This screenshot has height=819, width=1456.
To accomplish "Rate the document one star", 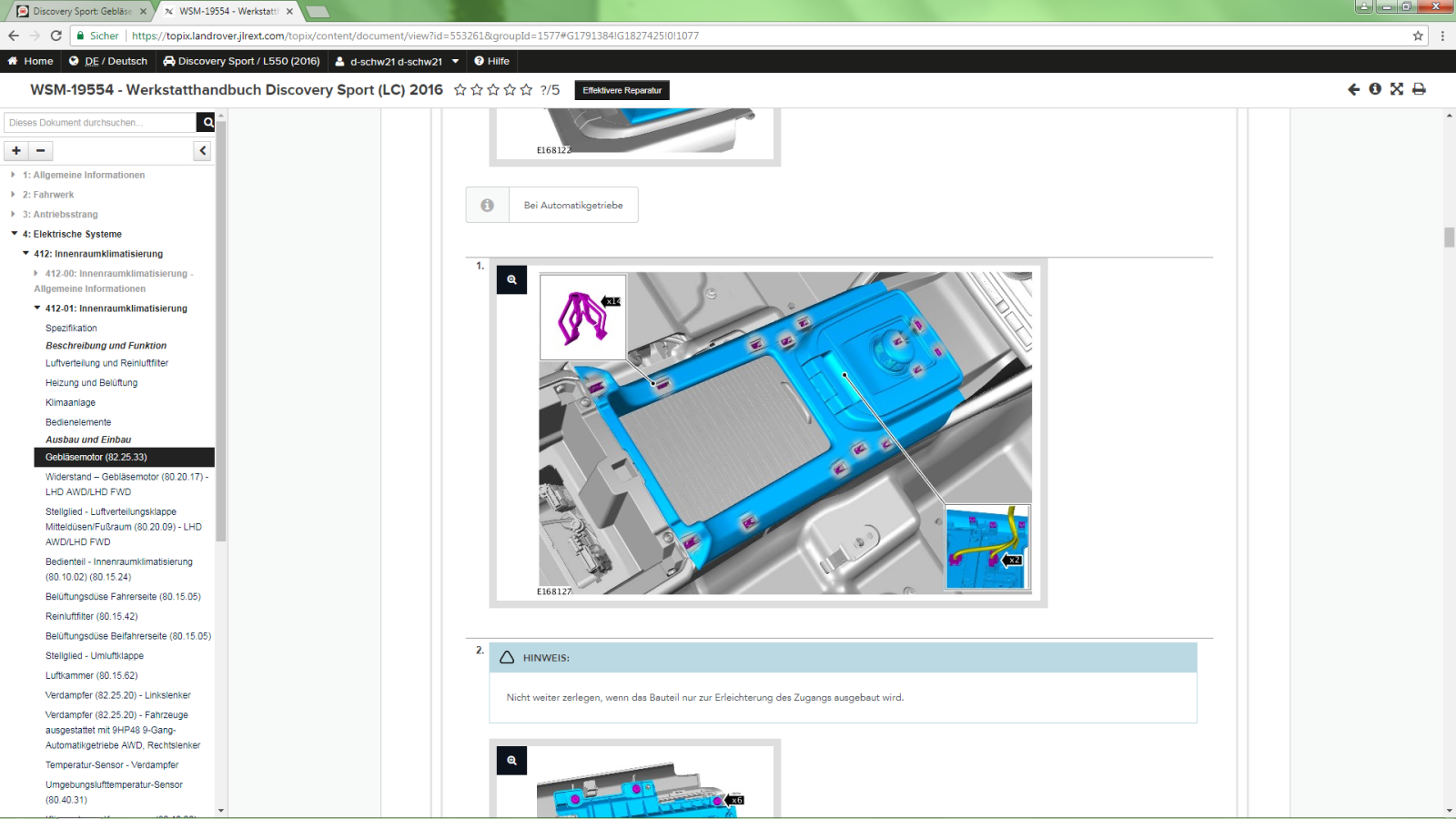I will 460,89.
